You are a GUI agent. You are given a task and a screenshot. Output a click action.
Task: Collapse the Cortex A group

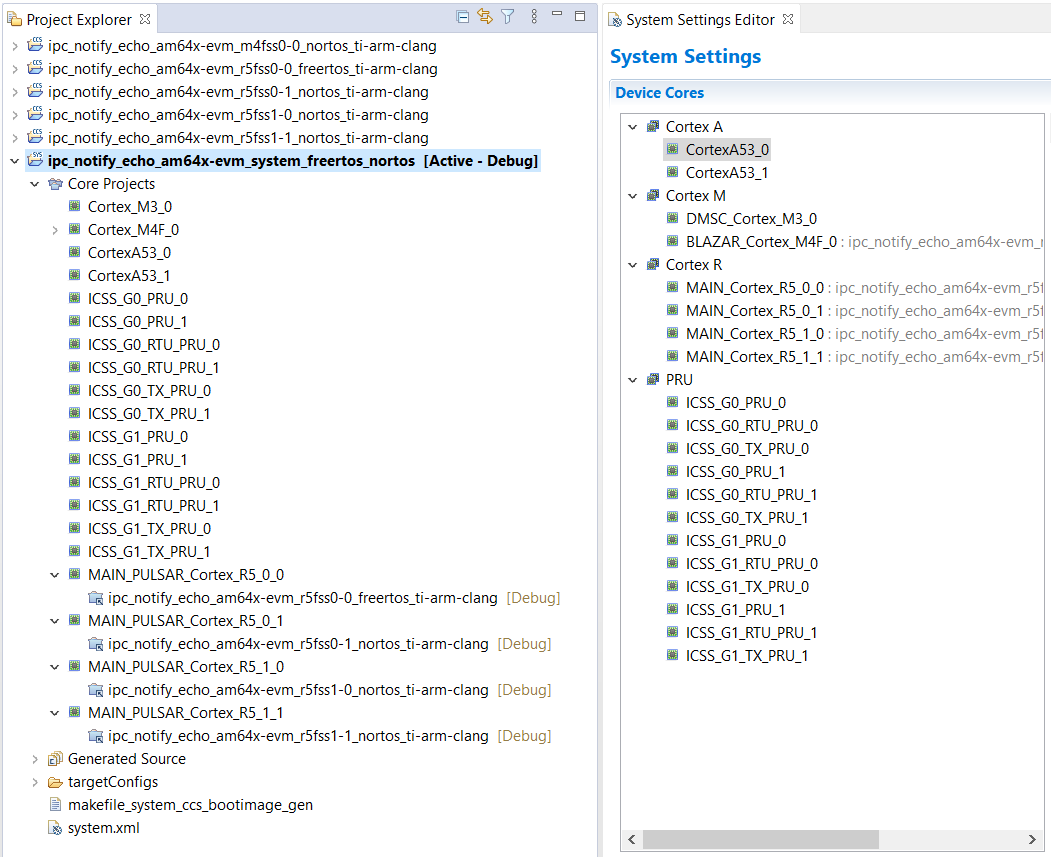[632, 127]
